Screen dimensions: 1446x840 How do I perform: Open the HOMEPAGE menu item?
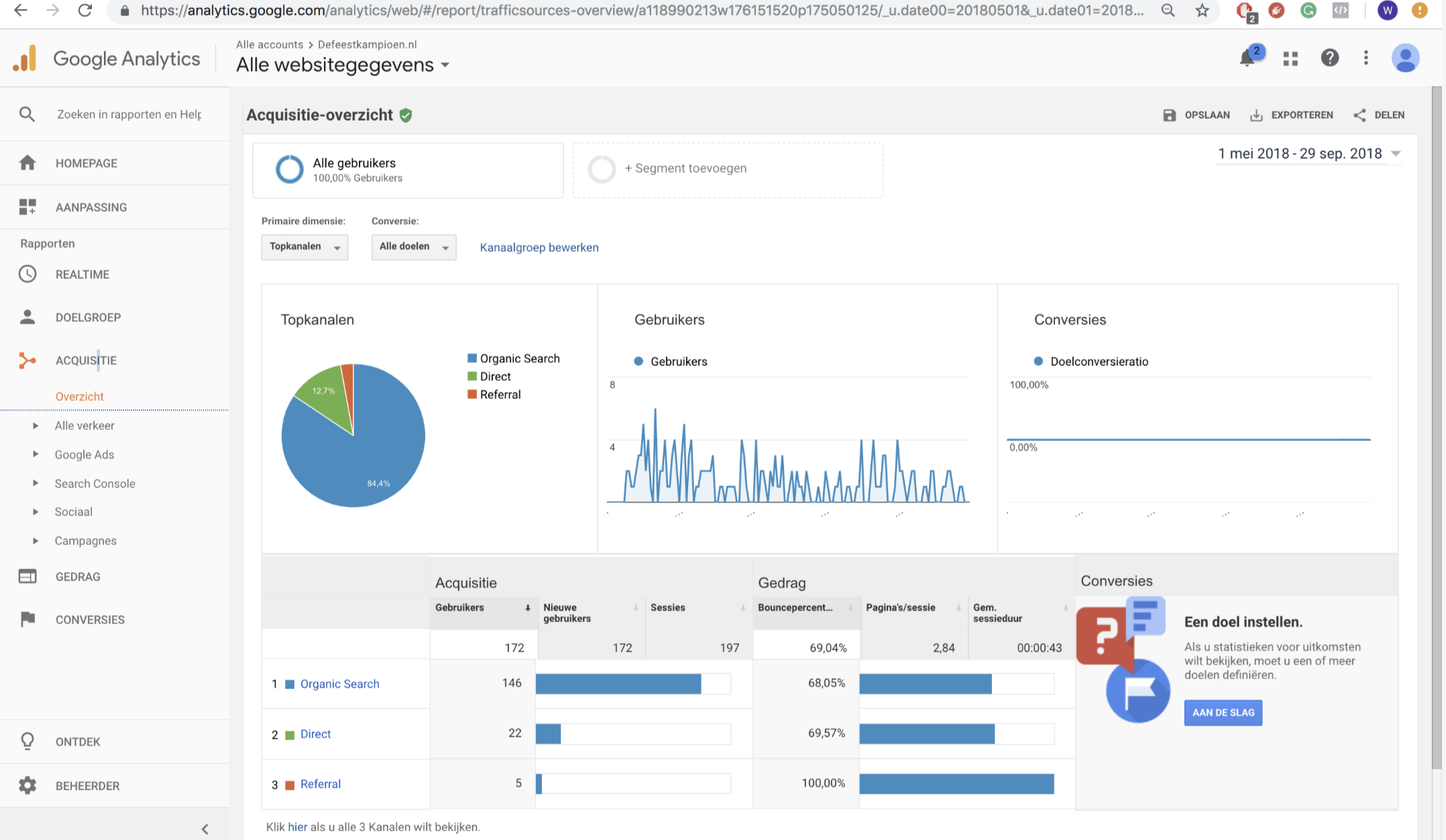87,163
